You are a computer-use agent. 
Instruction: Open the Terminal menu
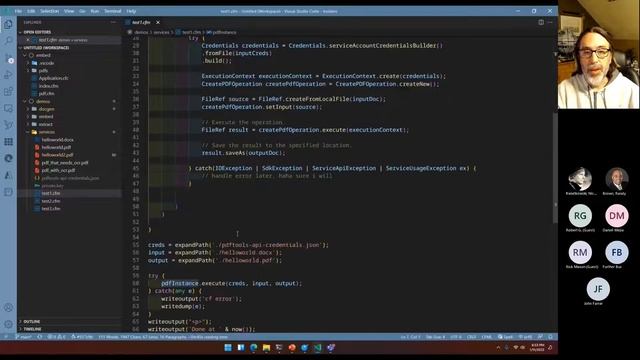(113, 11)
